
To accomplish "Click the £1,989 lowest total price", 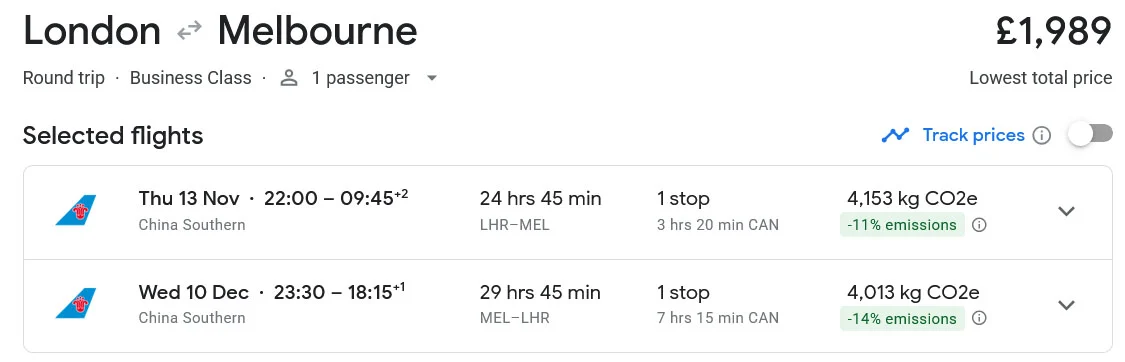I will tap(1054, 32).
